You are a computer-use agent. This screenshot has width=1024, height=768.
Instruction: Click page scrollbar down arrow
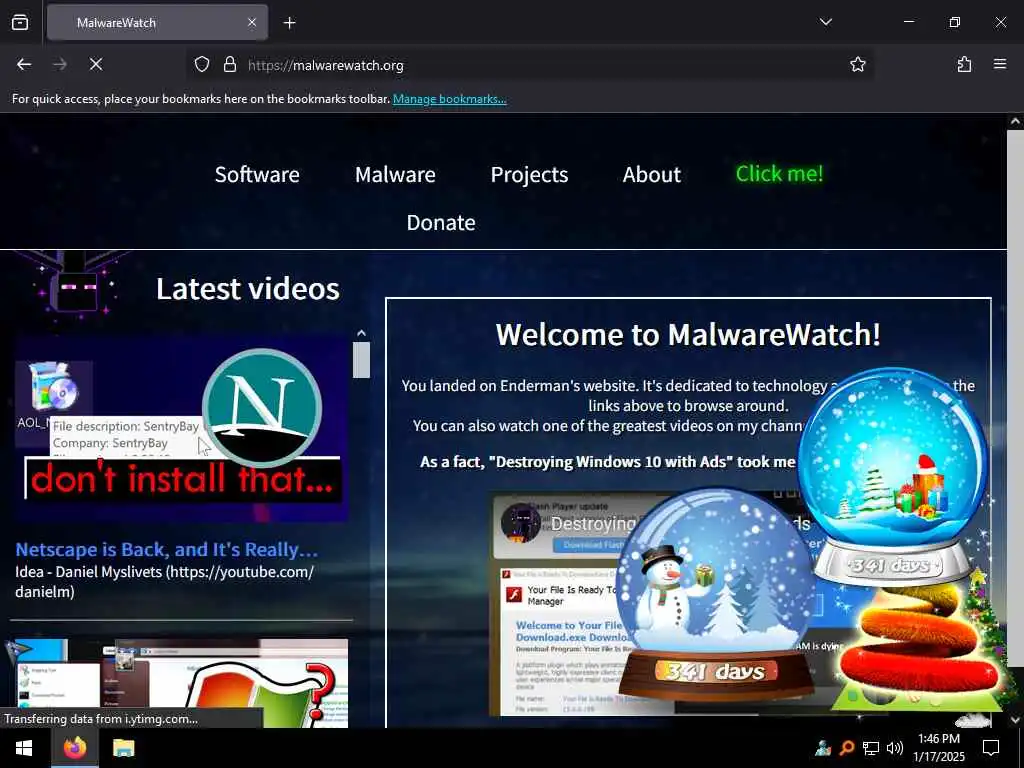pyautogui.click(x=1015, y=720)
